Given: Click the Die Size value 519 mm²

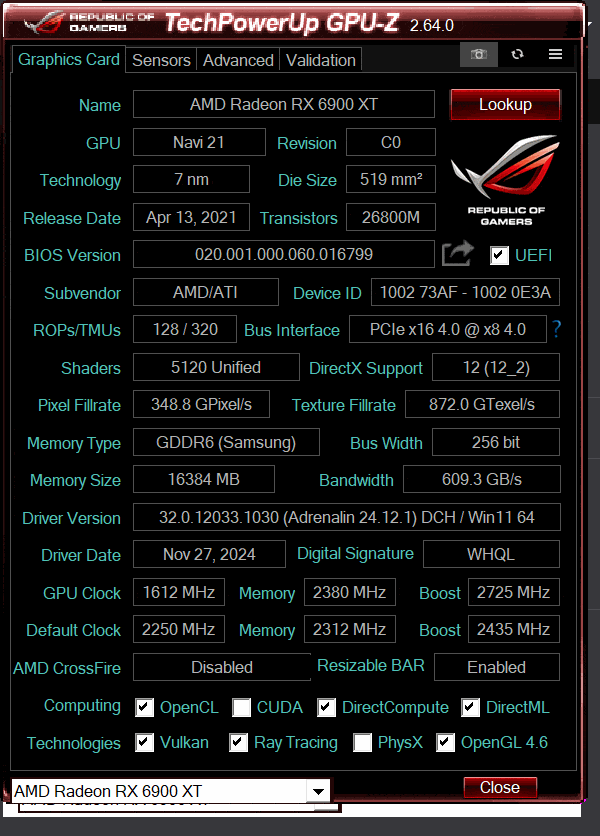Looking at the screenshot, I should pyautogui.click(x=391, y=179).
